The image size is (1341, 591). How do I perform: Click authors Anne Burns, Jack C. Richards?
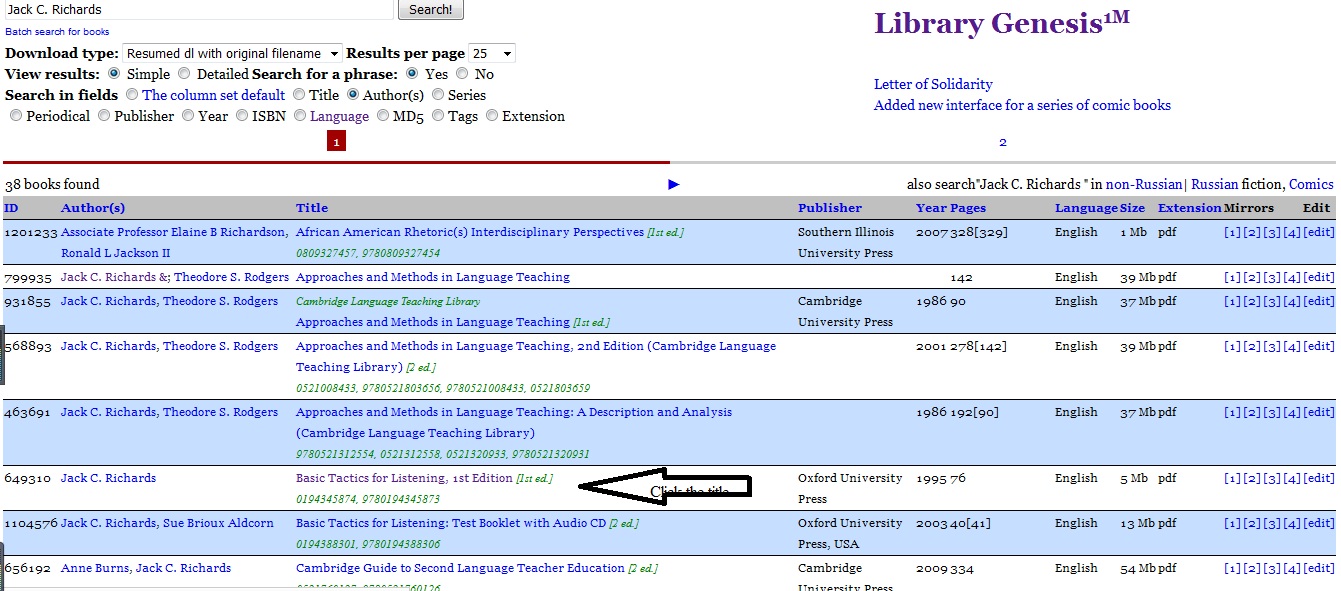(x=146, y=568)
